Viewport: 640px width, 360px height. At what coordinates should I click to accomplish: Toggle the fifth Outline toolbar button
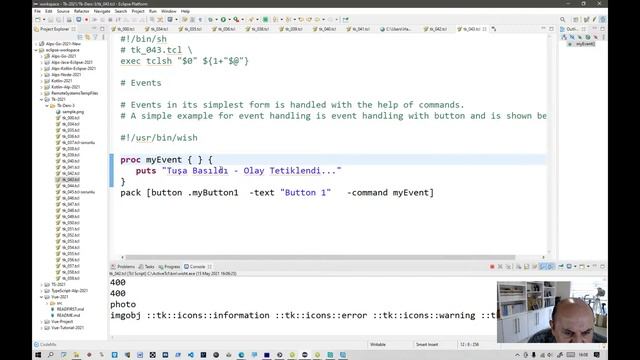point(596,37)
